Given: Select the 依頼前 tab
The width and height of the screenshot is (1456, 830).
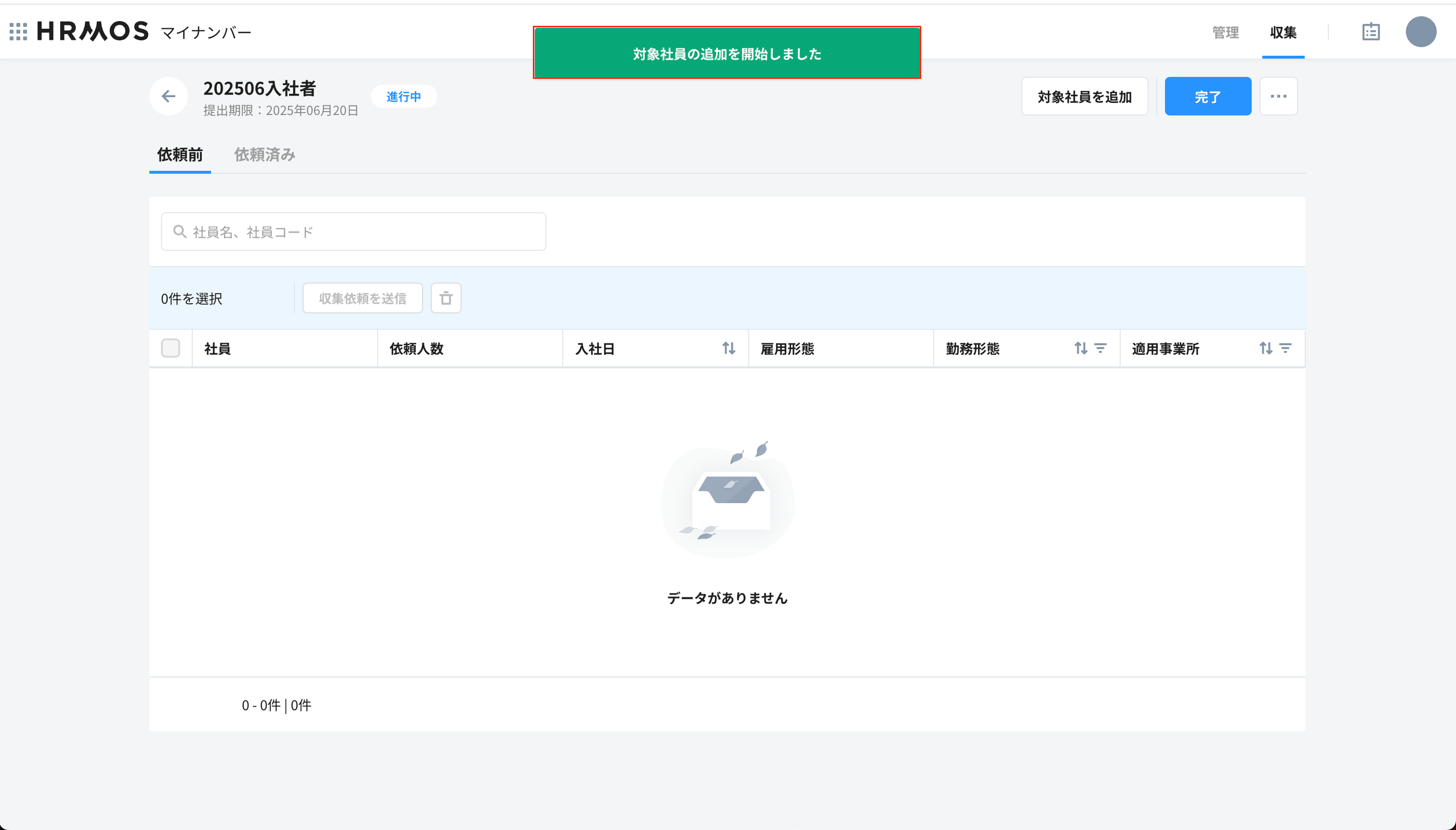Looking at the screenshot, I should 180,155.
